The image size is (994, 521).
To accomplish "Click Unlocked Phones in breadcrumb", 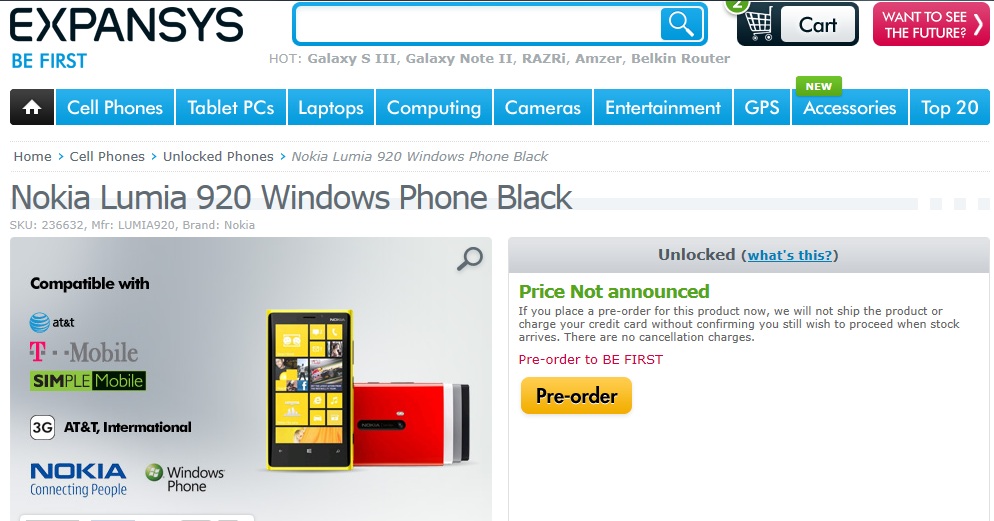I will [x=218, y=157].
